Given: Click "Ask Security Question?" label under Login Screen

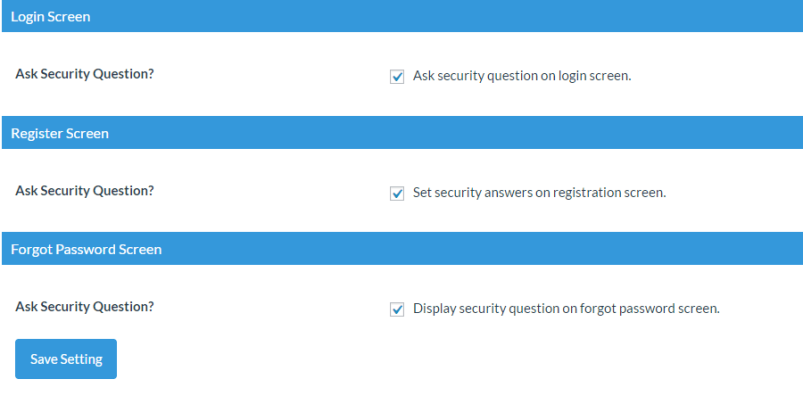Looking at the screenshot, I should (x=85, y=74).
